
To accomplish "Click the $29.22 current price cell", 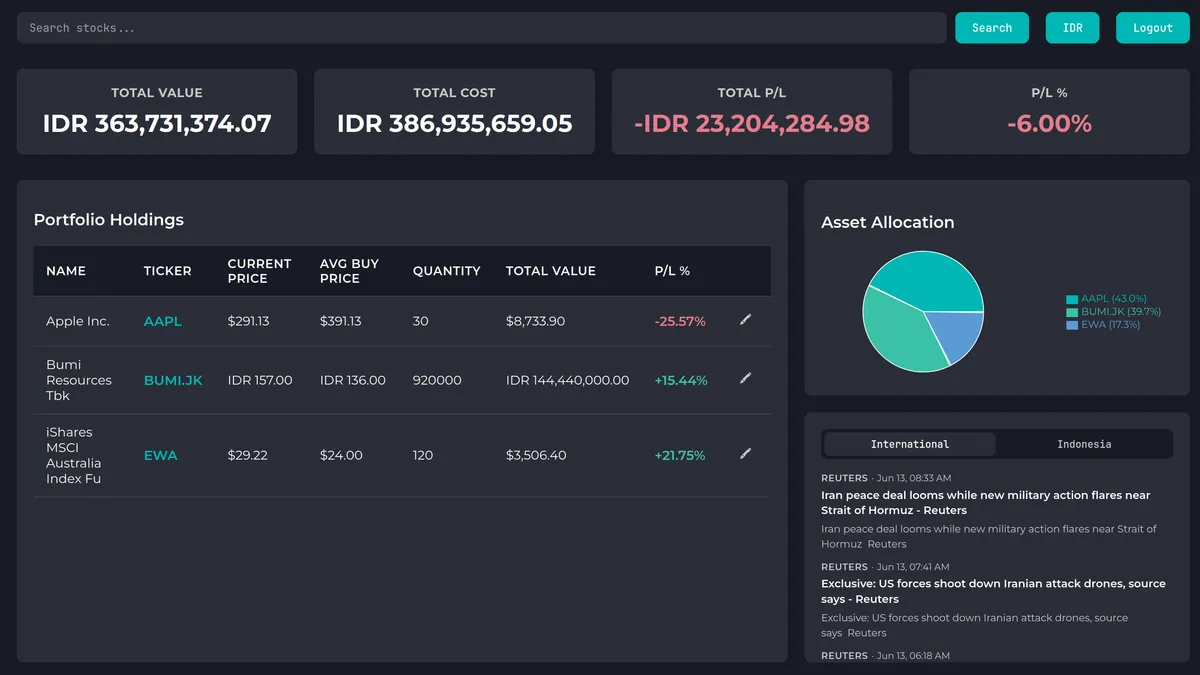I will click(246, 455).
